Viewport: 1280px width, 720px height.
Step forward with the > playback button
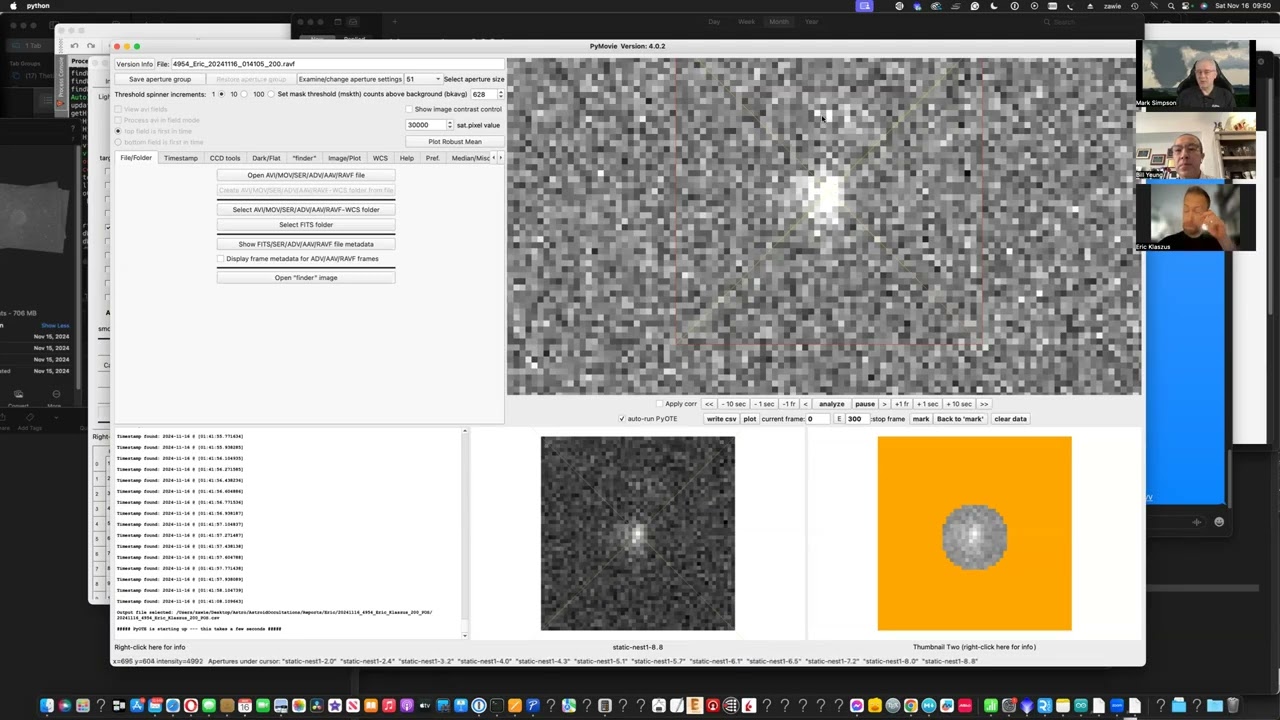pos(884,404)
